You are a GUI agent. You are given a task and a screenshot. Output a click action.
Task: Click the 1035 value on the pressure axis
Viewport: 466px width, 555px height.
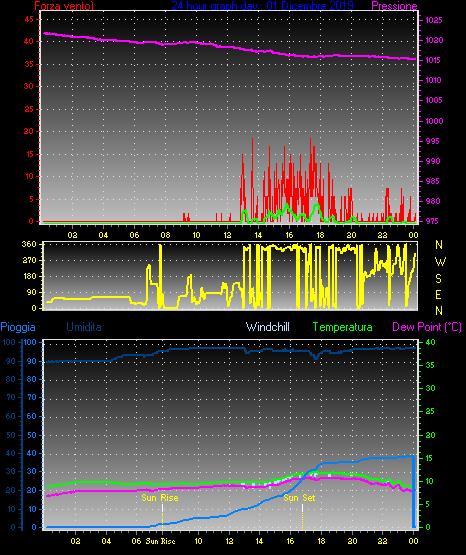pos(434,20)
